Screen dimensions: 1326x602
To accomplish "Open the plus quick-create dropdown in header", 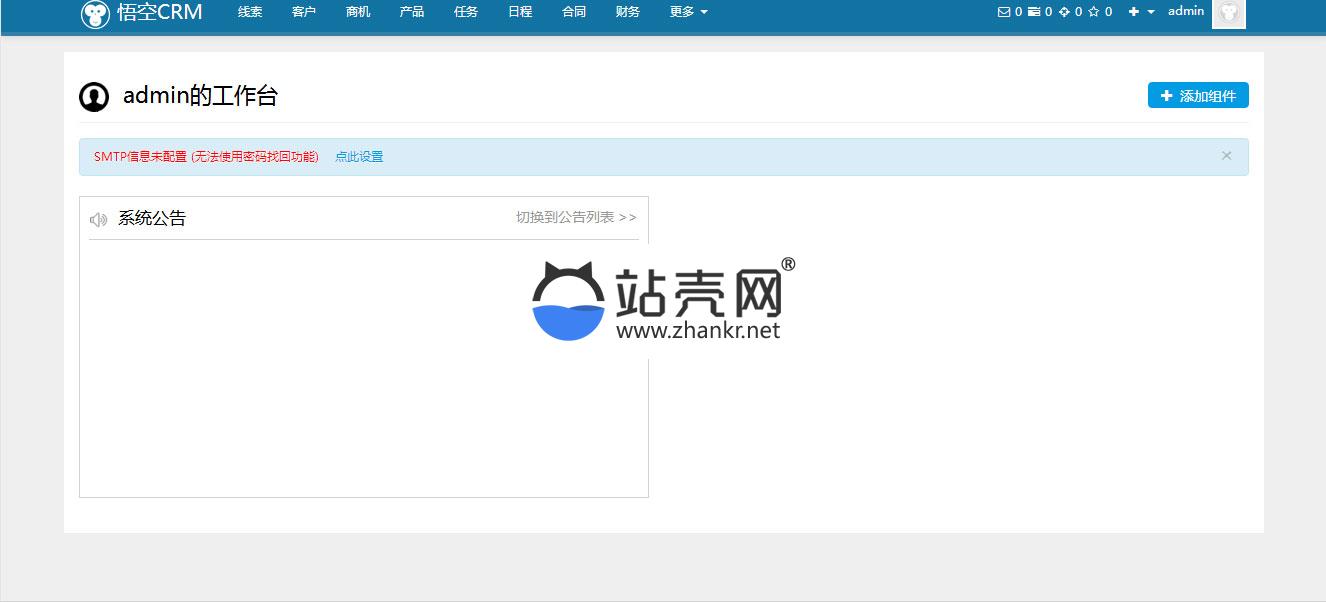I will tap(1141, 12).
